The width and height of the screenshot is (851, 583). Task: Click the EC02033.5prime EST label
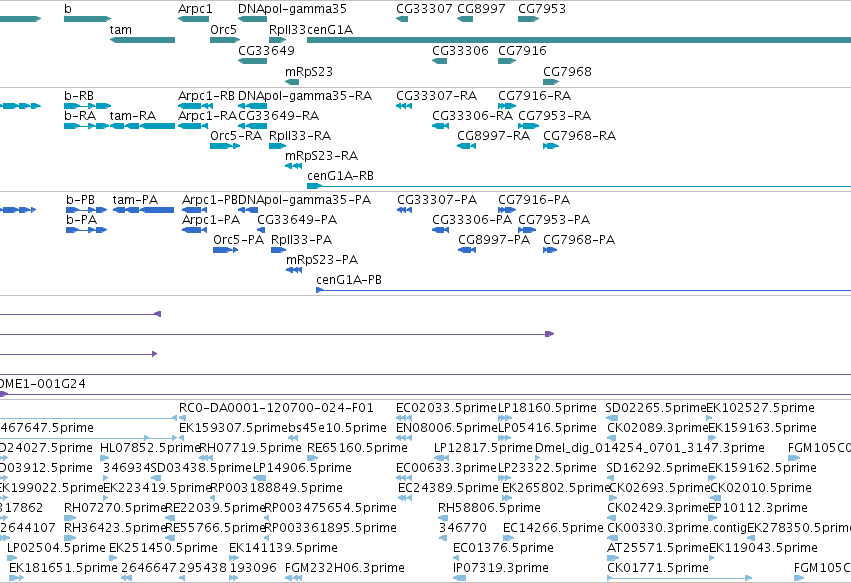click(x=446, y=408)
